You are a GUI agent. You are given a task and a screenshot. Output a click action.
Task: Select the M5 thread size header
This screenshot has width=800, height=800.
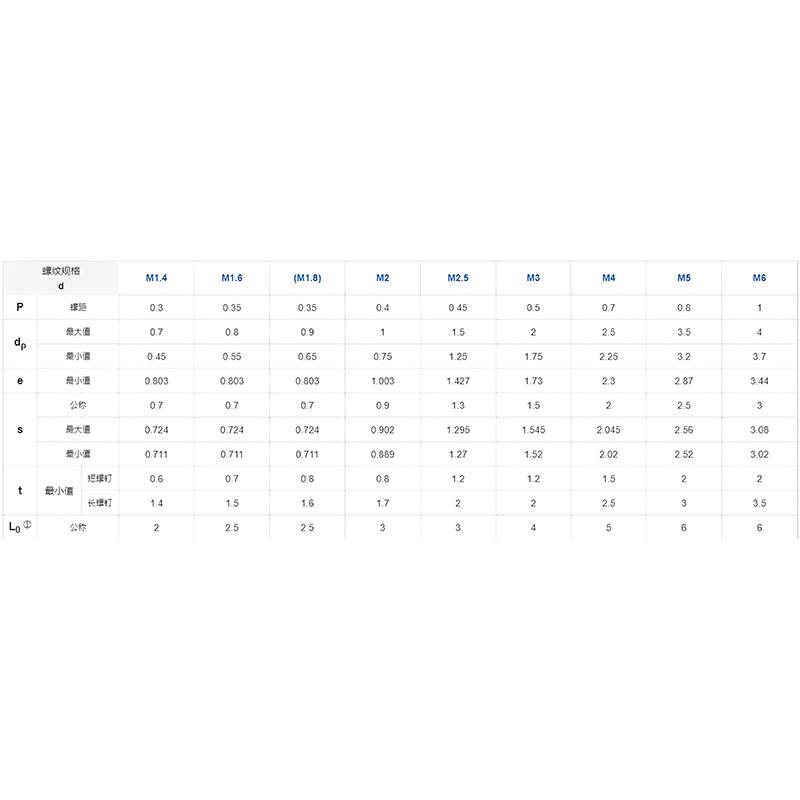tap(684, 277)
